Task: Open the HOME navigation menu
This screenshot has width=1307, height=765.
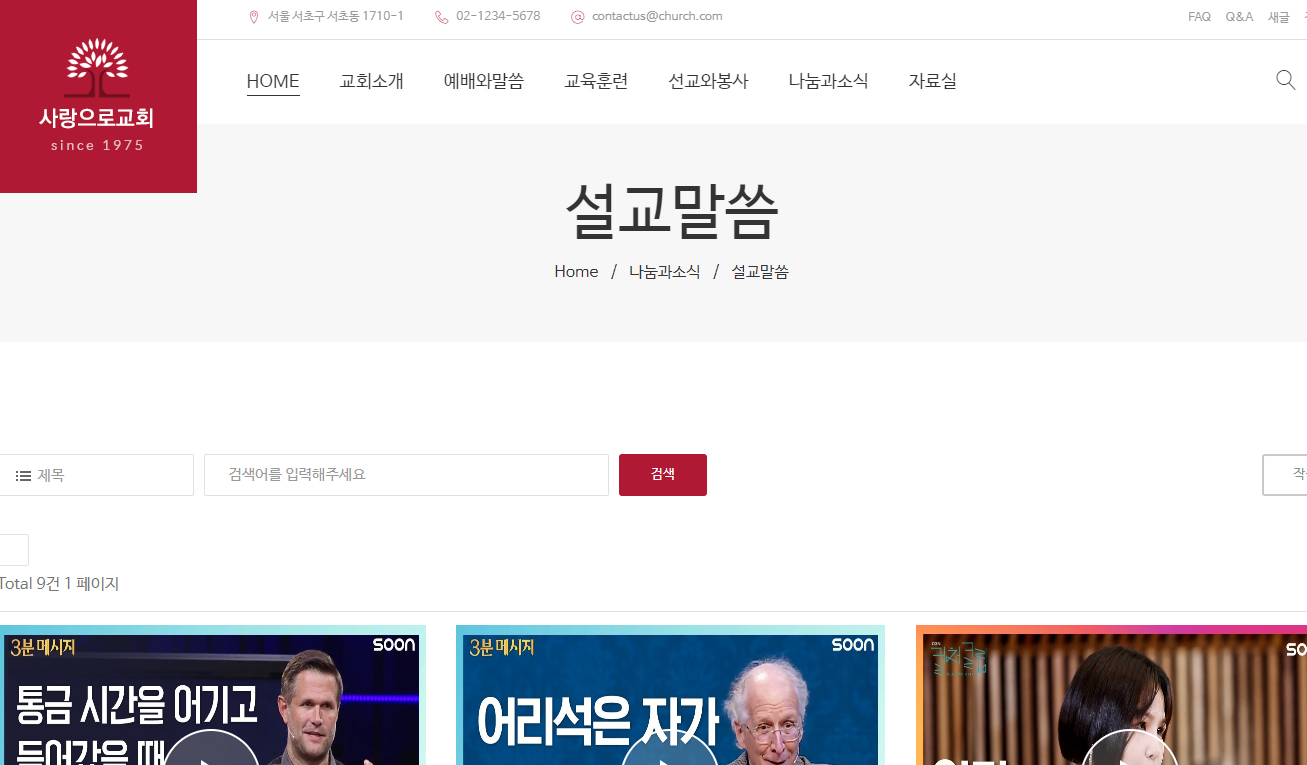Action: 272,81
